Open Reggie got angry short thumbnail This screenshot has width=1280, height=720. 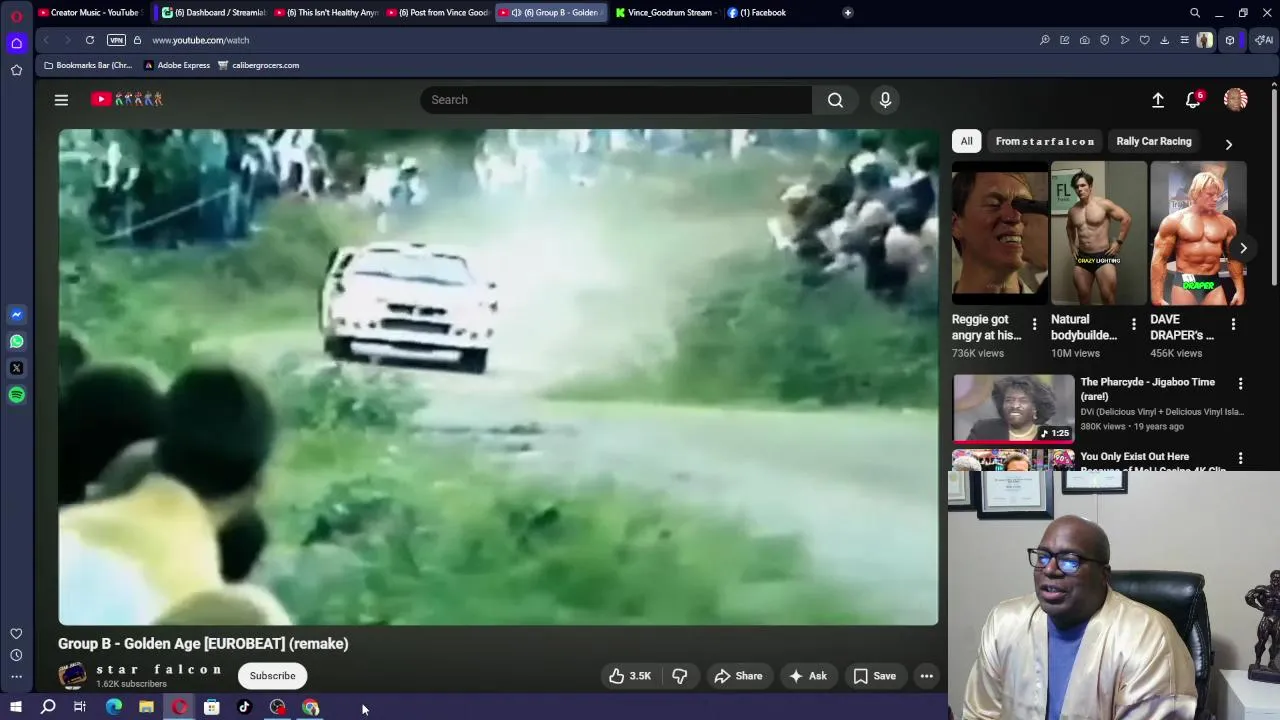click(x=999, y=233)
